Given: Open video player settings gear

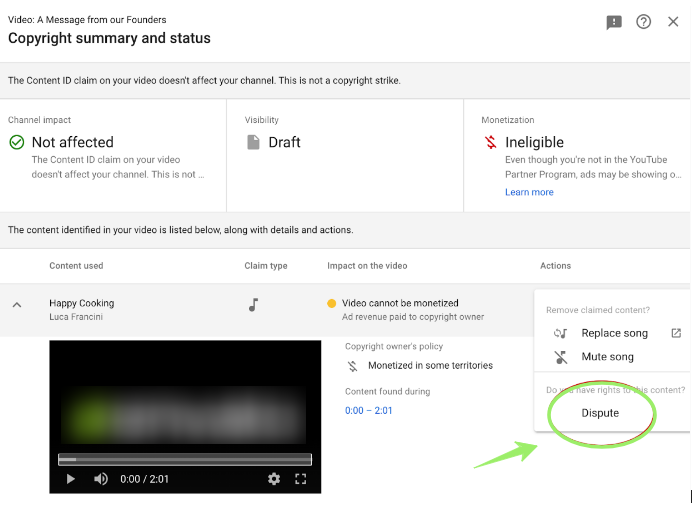Looking at the screenshot, I should (x=274, y=479).
